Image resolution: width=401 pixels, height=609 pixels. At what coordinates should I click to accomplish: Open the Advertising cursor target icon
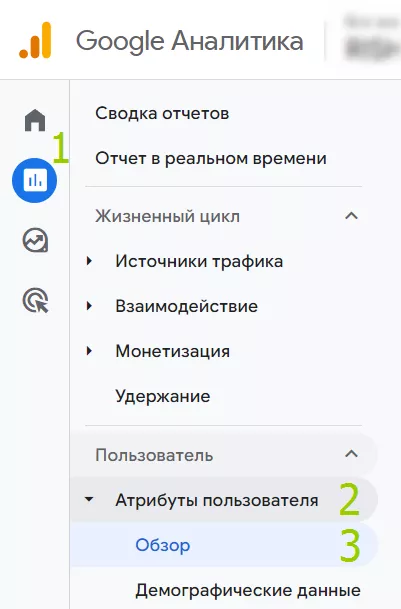coord(35,301)
